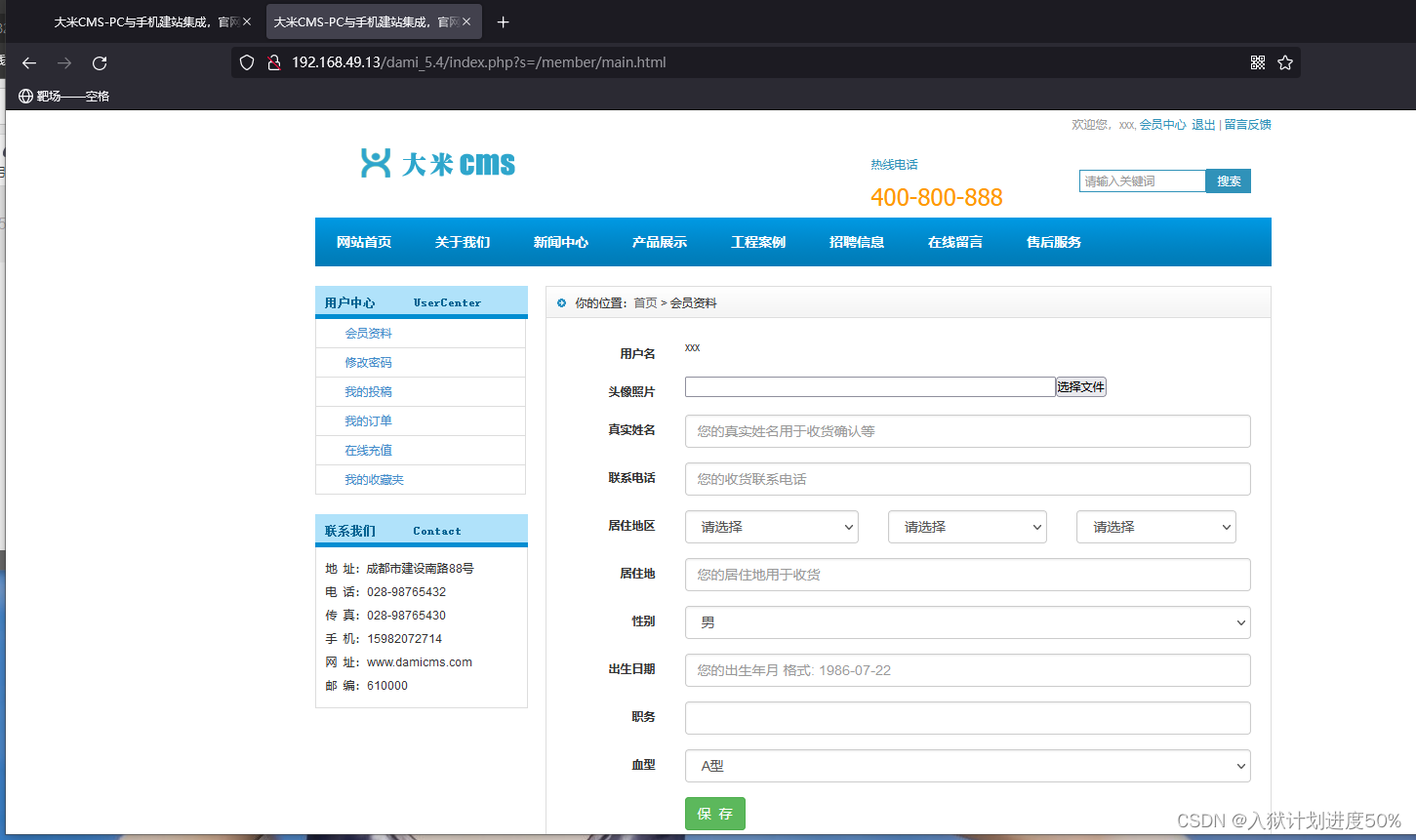Select 我的投稿 in sidebar
Image resolution: width=1416 pixels, height=840 pixels.
[x=368, y=392]
